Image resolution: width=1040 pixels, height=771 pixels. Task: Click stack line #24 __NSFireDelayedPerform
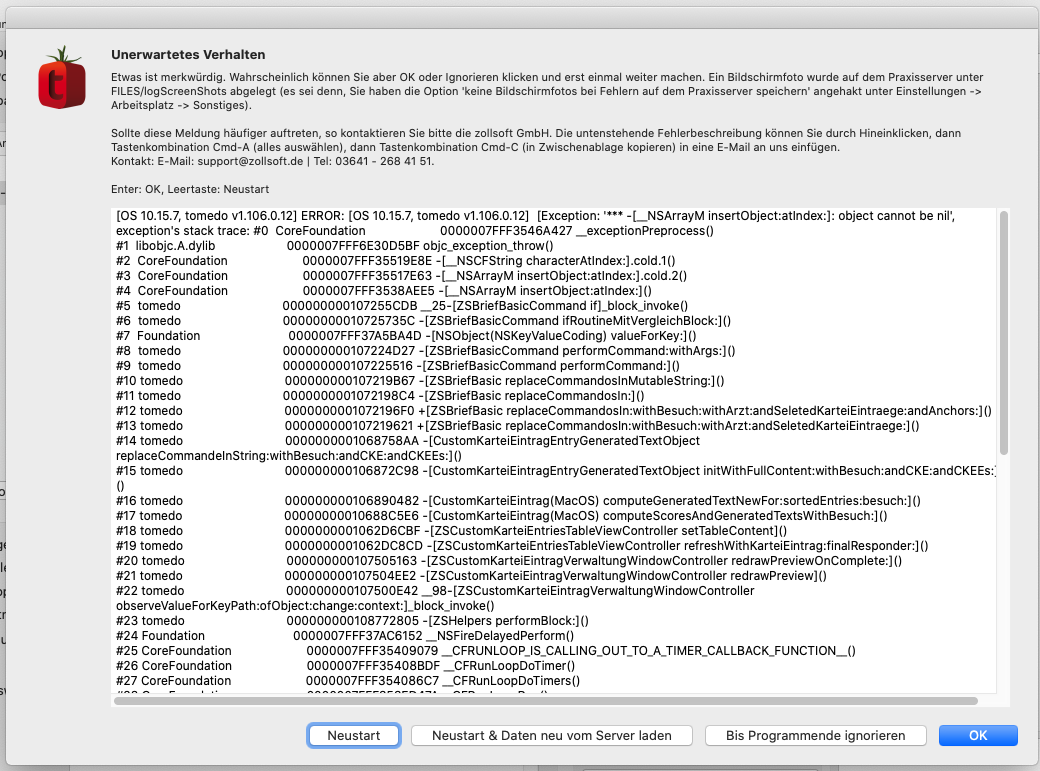coord(346,636)
